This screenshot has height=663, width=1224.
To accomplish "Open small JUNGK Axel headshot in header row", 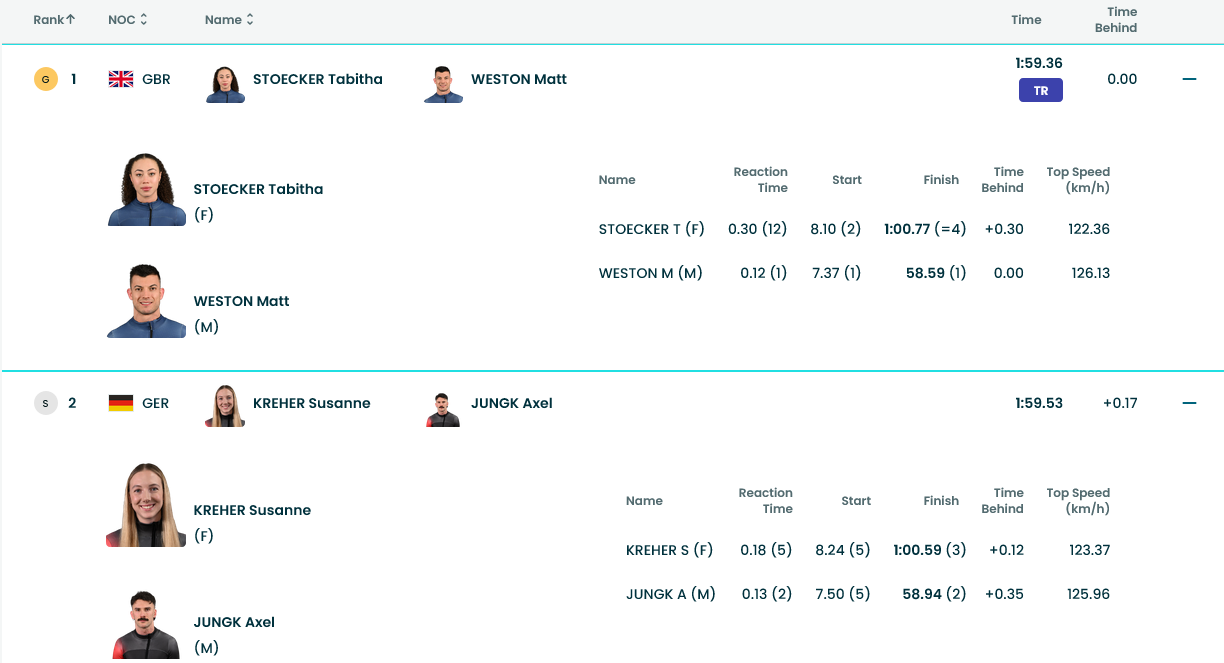I will point(443,409).
